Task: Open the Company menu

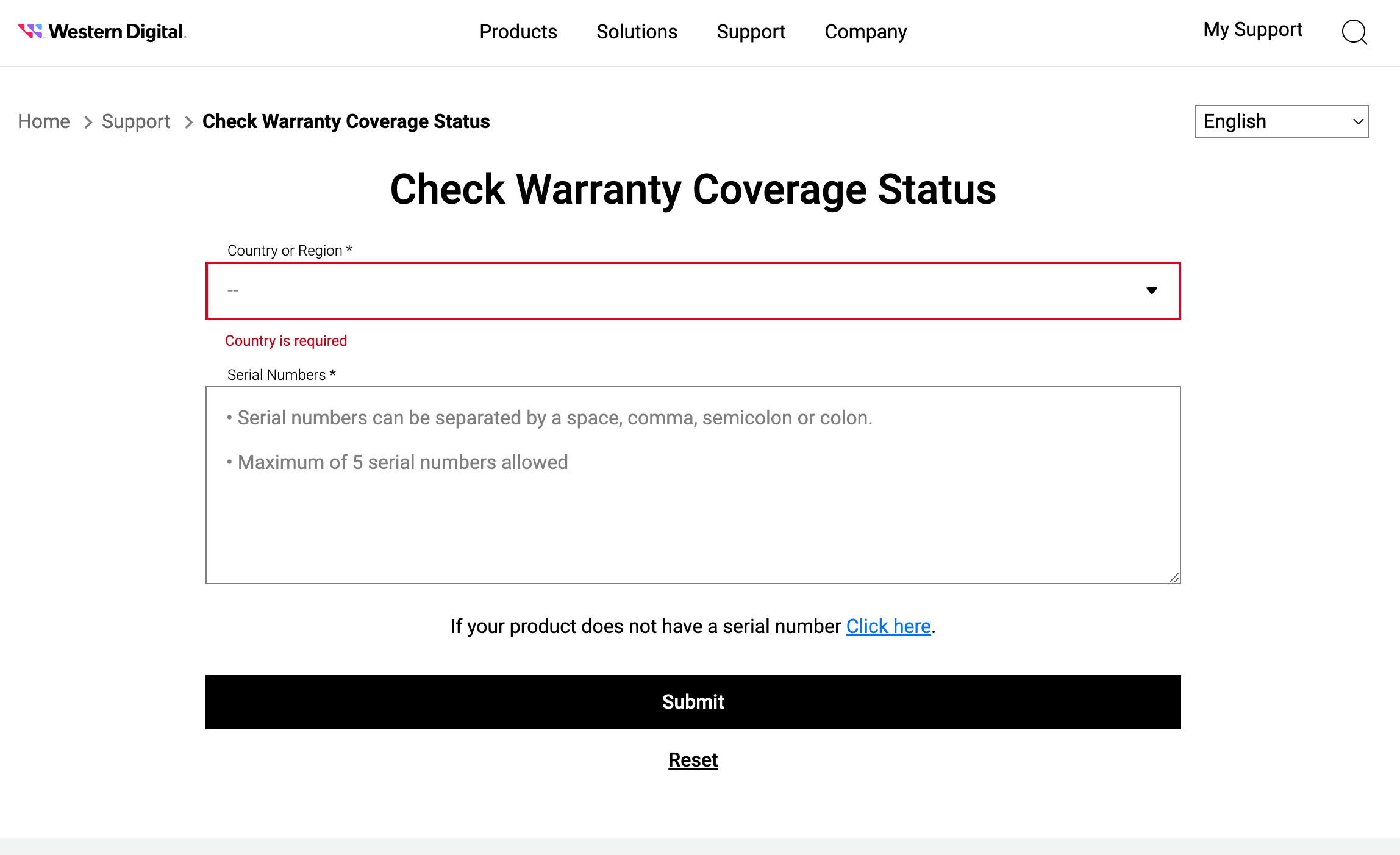Action: pyautogui.click(x=865, y=32)
